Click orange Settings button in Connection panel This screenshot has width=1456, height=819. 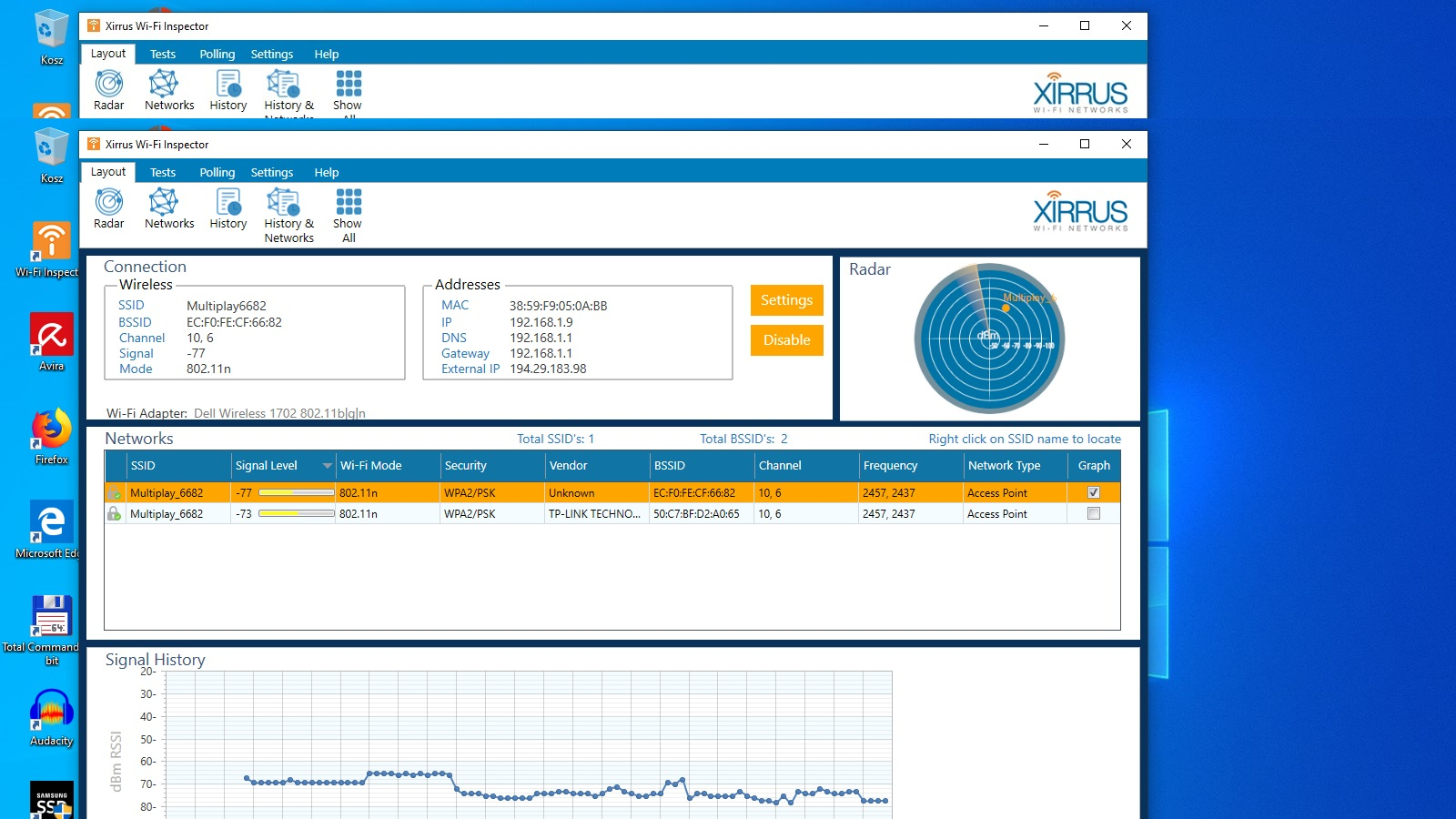coord(787,300)
